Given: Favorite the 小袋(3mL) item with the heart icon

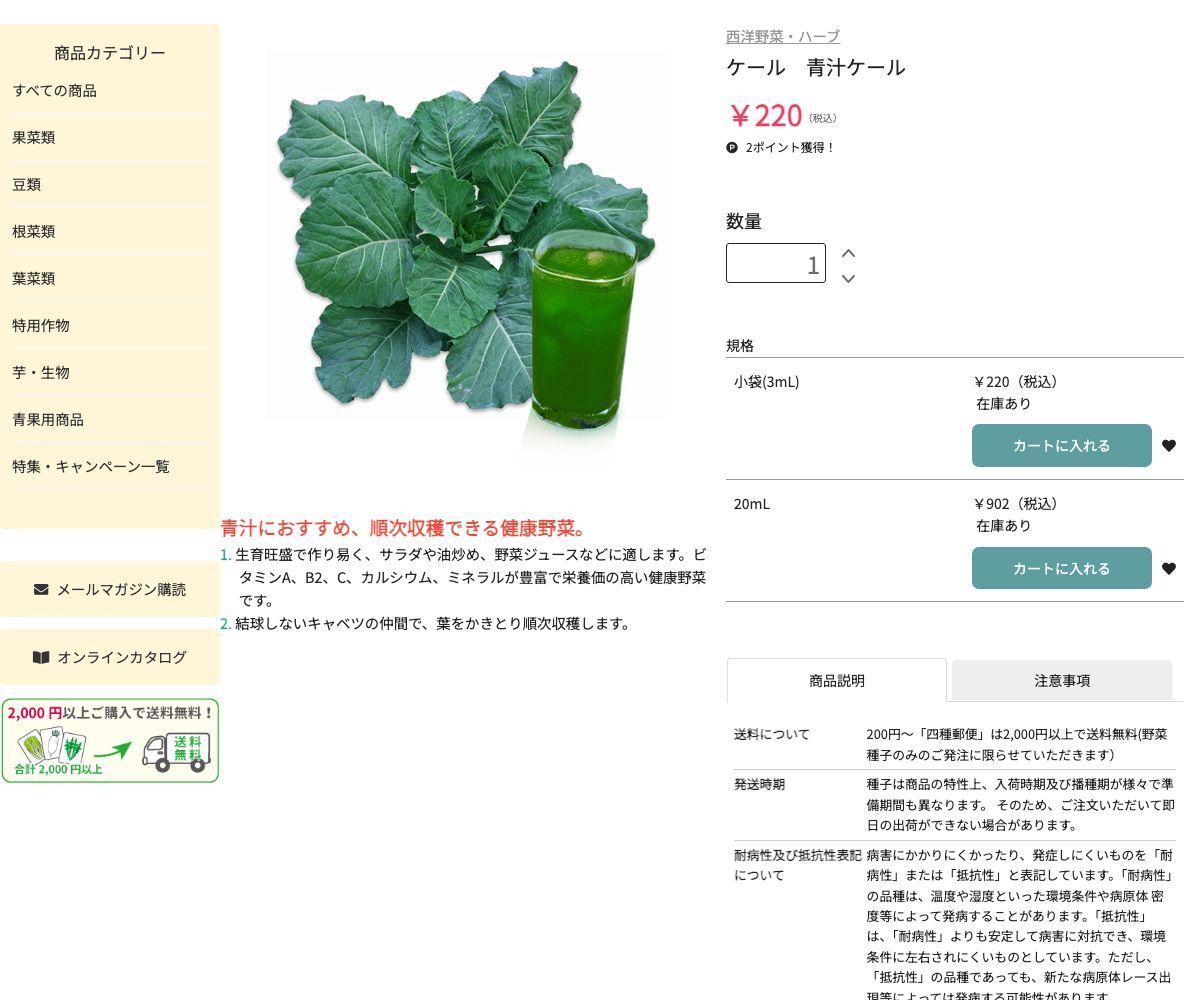Looking at the screenshot, I should pyautogui.click(x=1169, y=445).
